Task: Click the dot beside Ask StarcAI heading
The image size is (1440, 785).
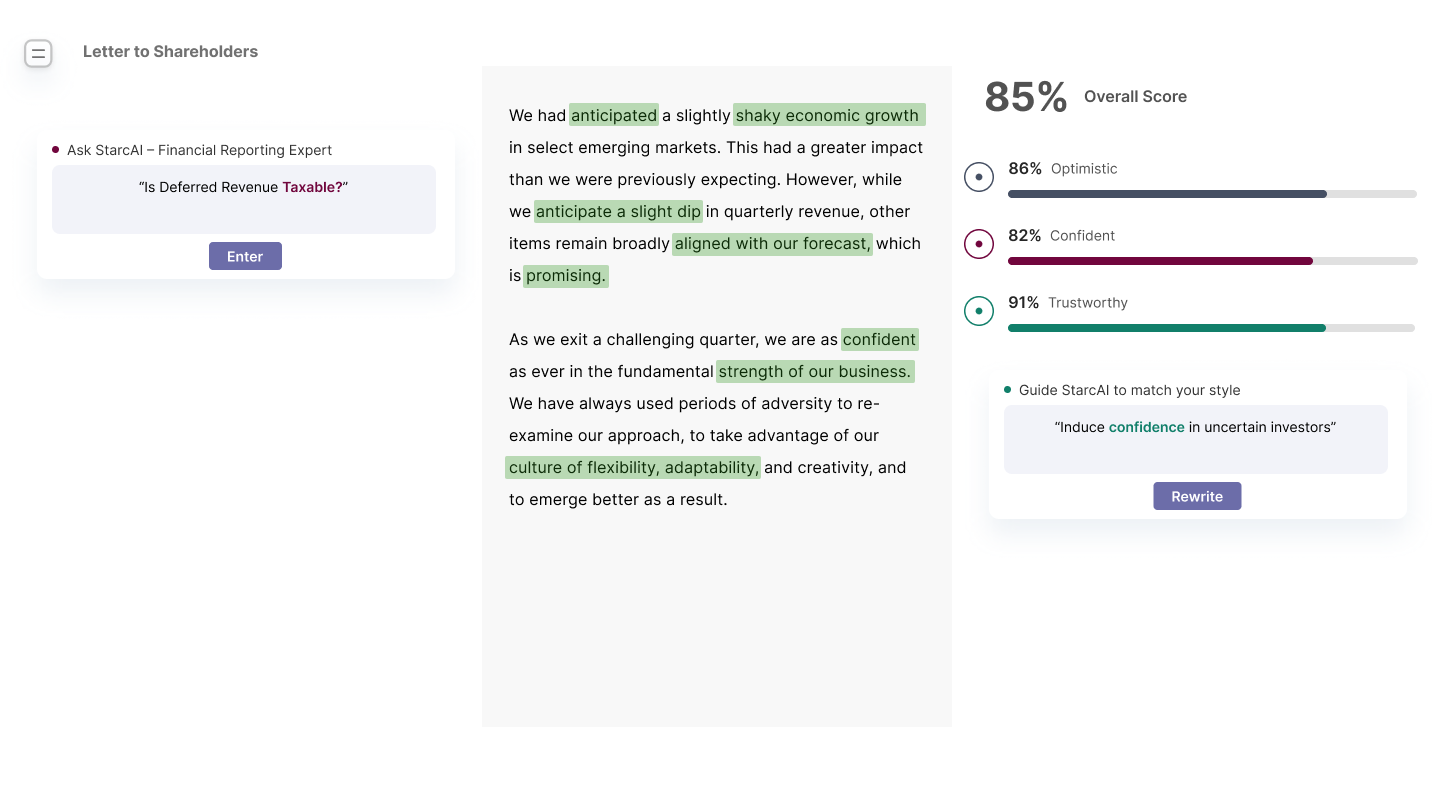Action: 56,150
